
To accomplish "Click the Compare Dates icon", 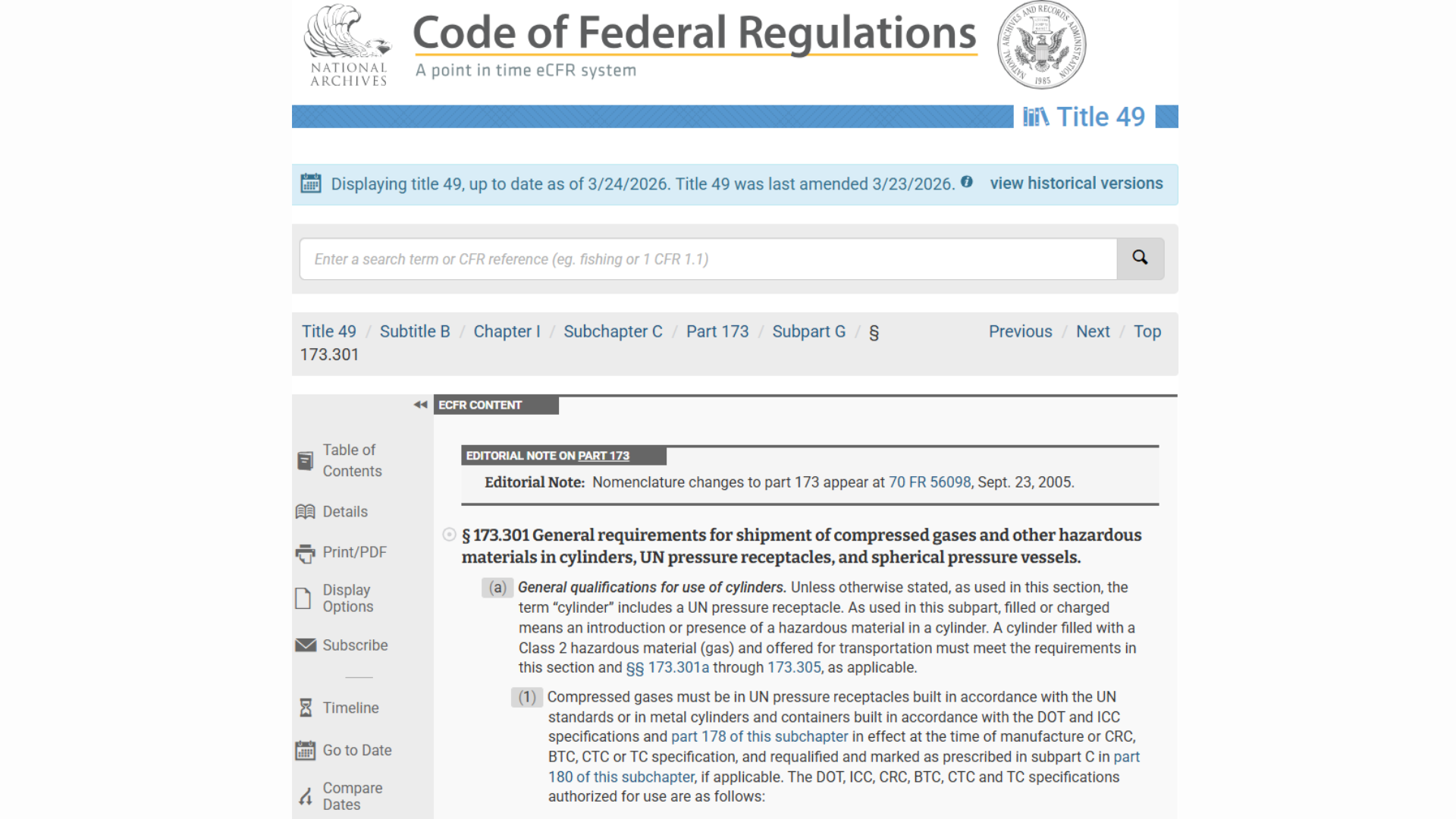I will [x=305, y=796].
